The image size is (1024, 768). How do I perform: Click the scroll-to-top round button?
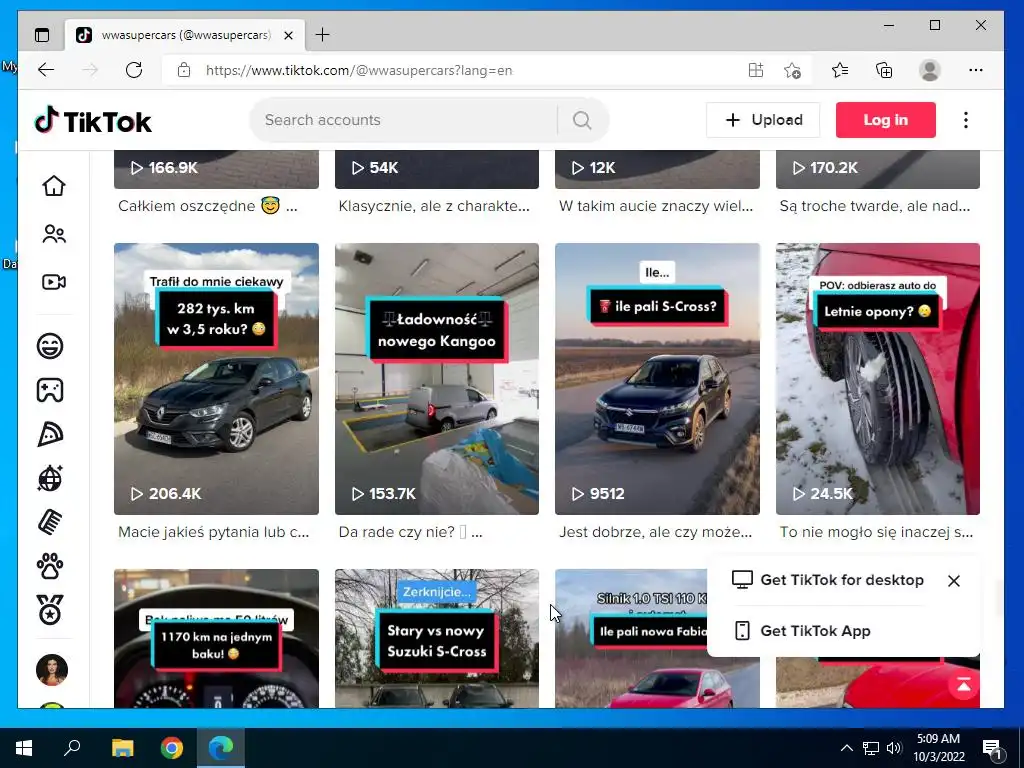point(963,685)
